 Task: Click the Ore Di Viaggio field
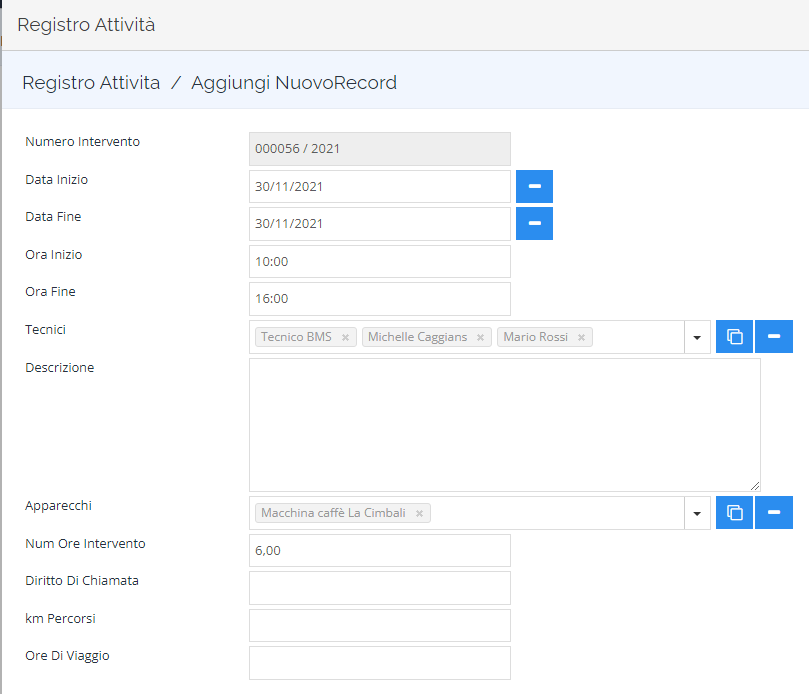380,663
